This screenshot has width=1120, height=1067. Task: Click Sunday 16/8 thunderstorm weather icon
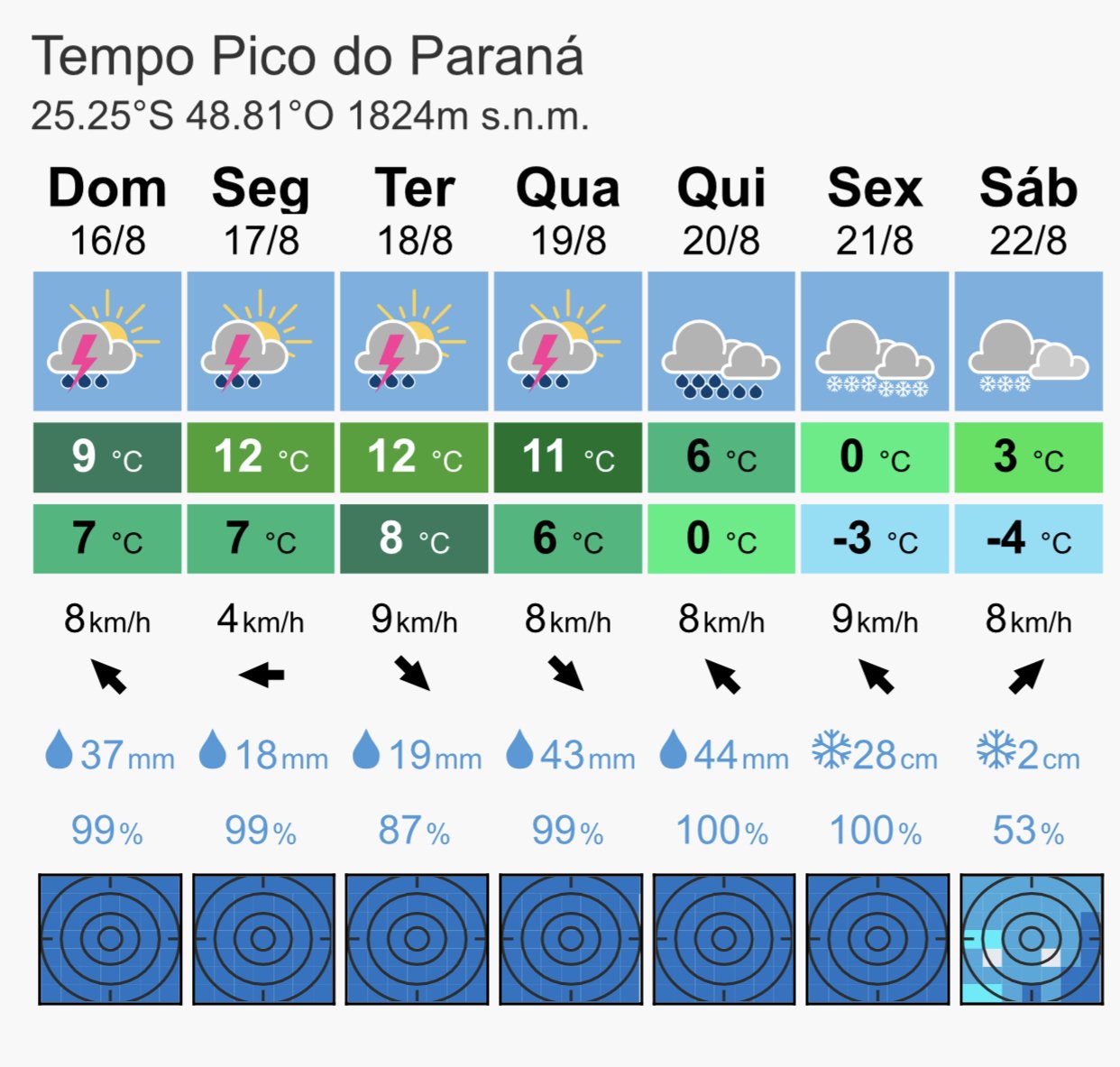click(107, 342)
